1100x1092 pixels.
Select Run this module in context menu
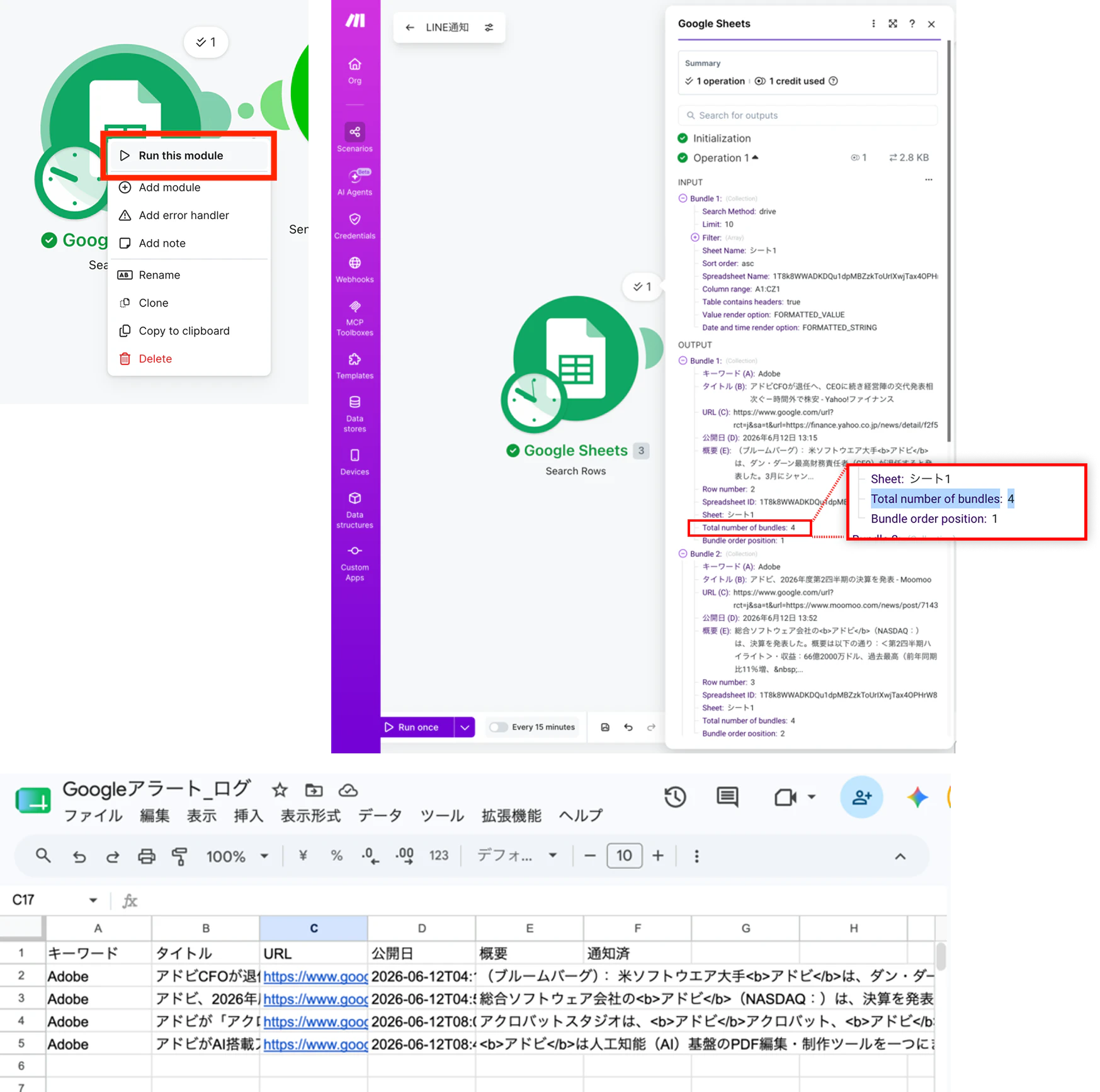188,155
